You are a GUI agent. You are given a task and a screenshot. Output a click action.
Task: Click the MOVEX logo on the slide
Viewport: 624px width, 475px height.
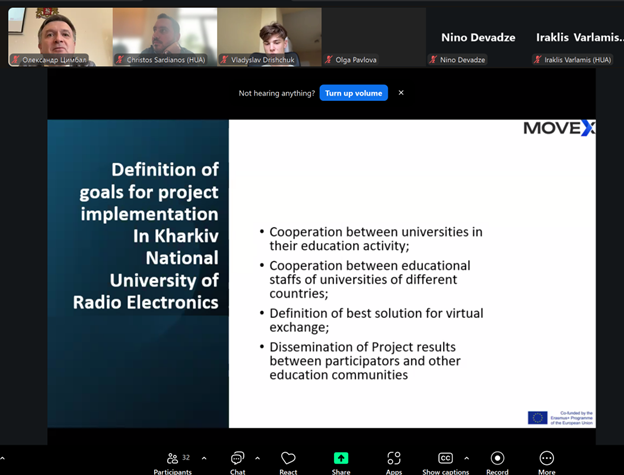tap(558, 128)
